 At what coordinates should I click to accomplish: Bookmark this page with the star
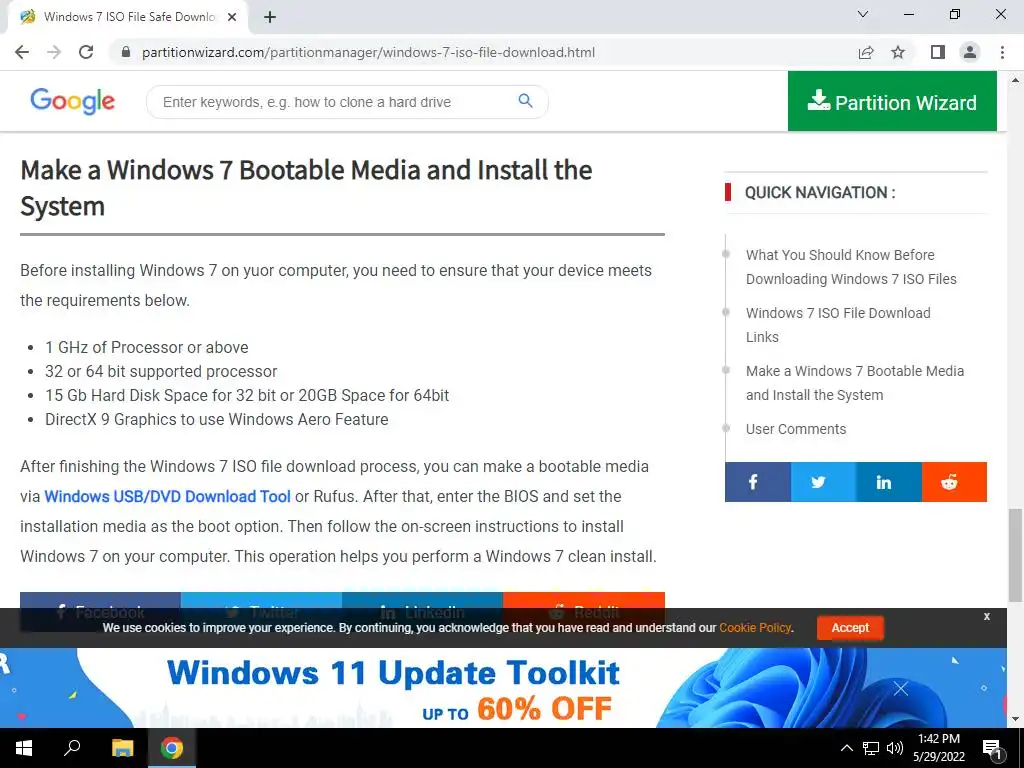[x=898, y=52]
